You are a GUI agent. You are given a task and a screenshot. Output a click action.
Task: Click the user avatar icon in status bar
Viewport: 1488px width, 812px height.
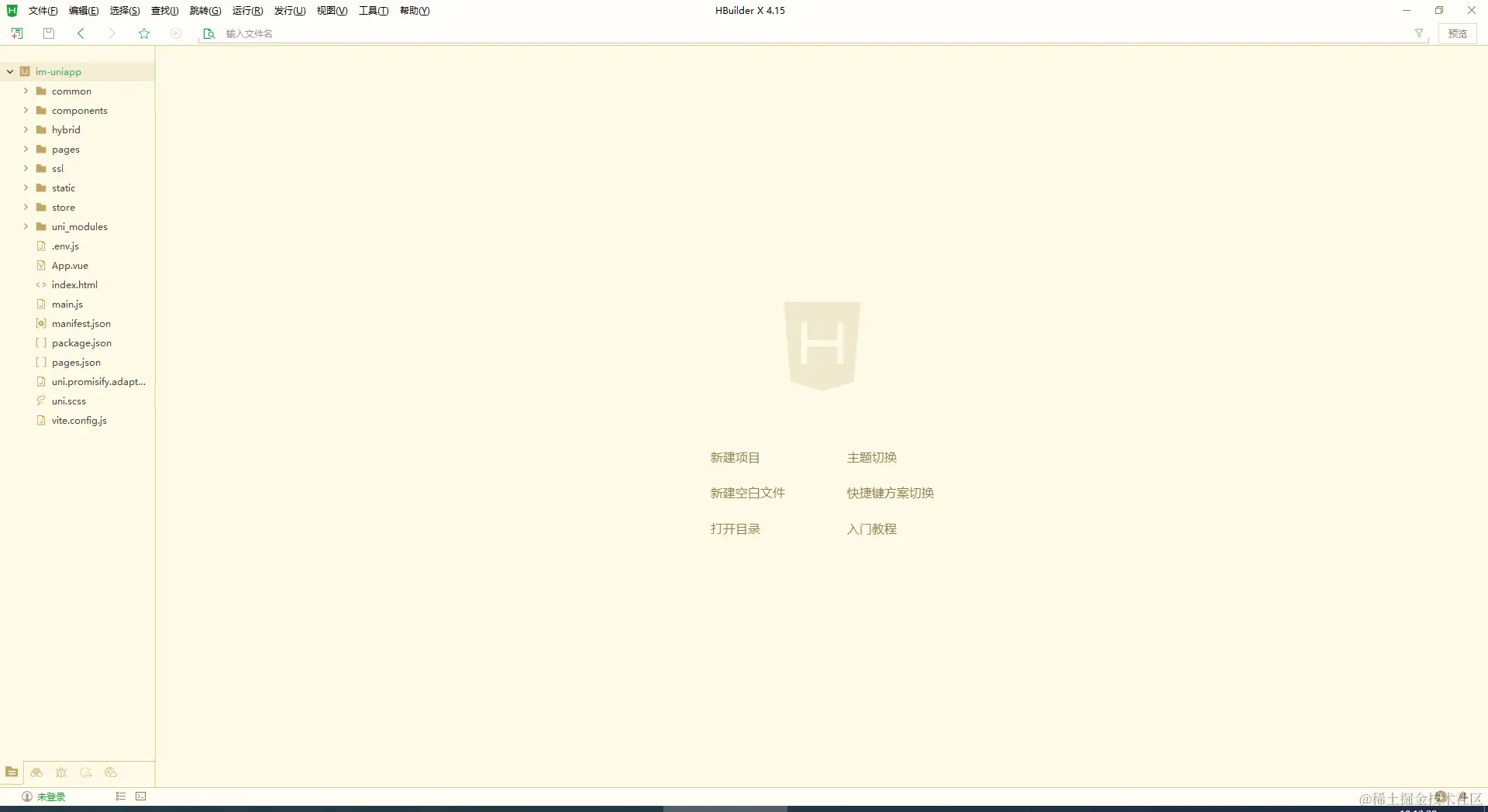click(27, 797)
